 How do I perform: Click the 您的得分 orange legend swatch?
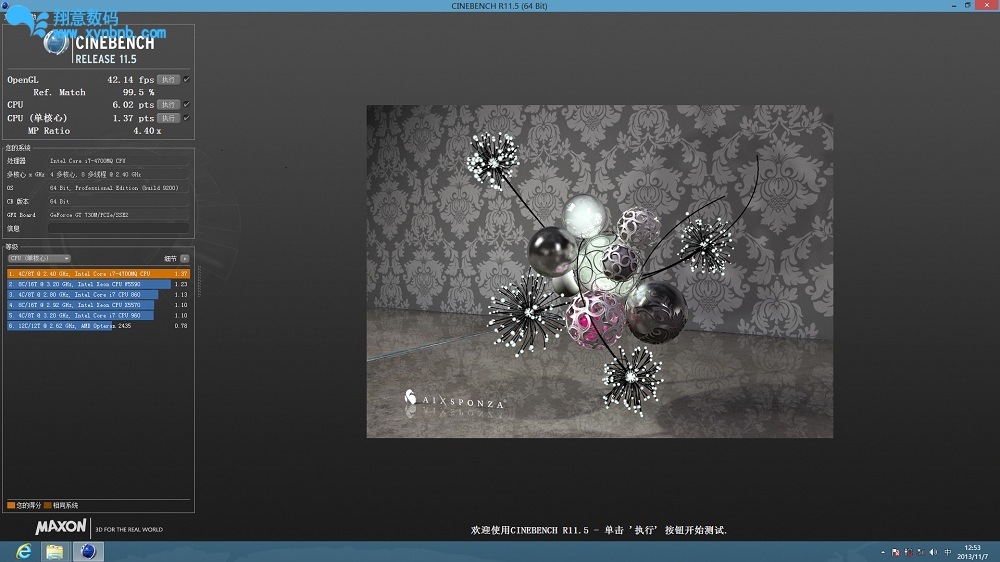pos(11,505)
